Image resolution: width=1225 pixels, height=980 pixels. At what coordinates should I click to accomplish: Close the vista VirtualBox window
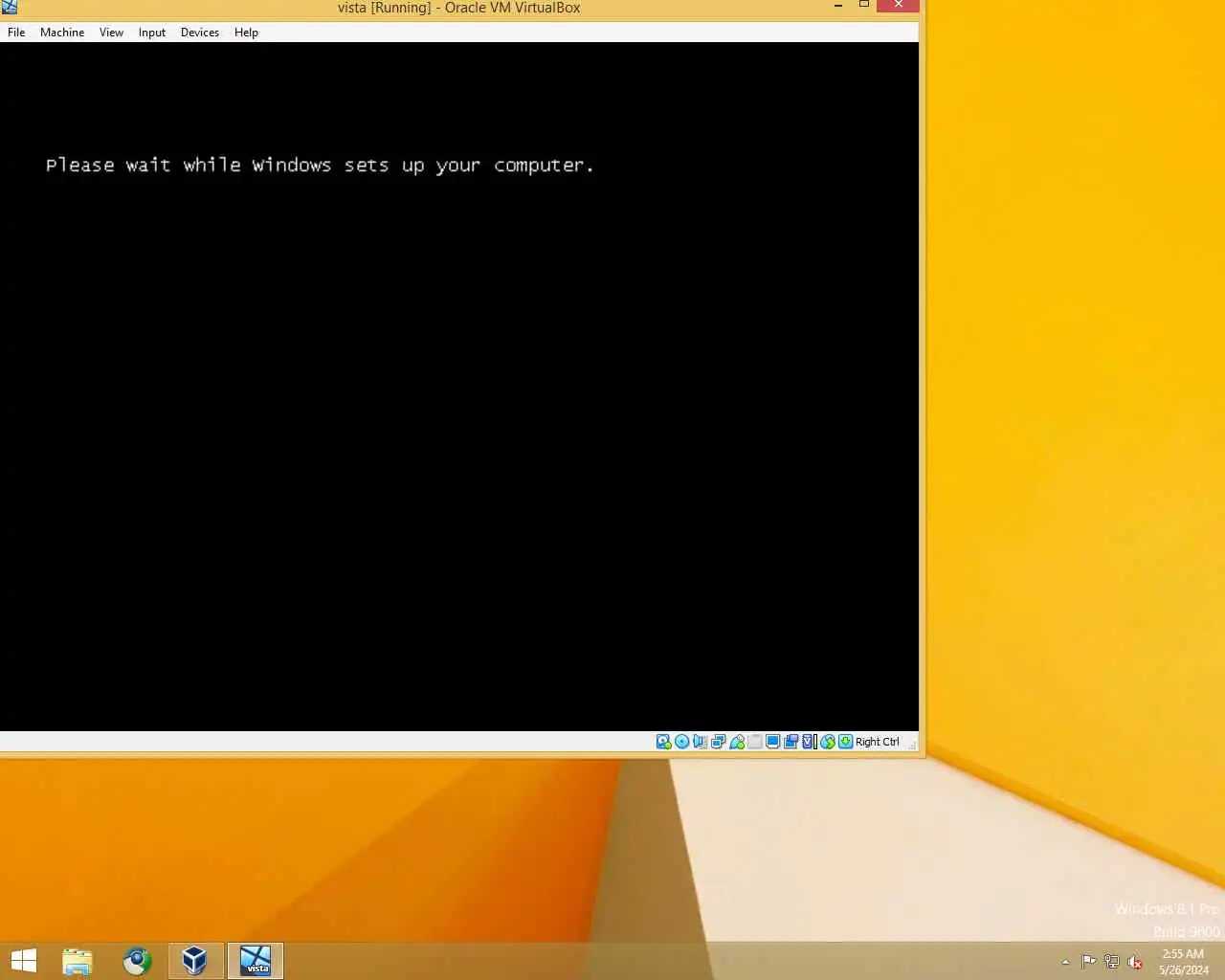(898, 6)
